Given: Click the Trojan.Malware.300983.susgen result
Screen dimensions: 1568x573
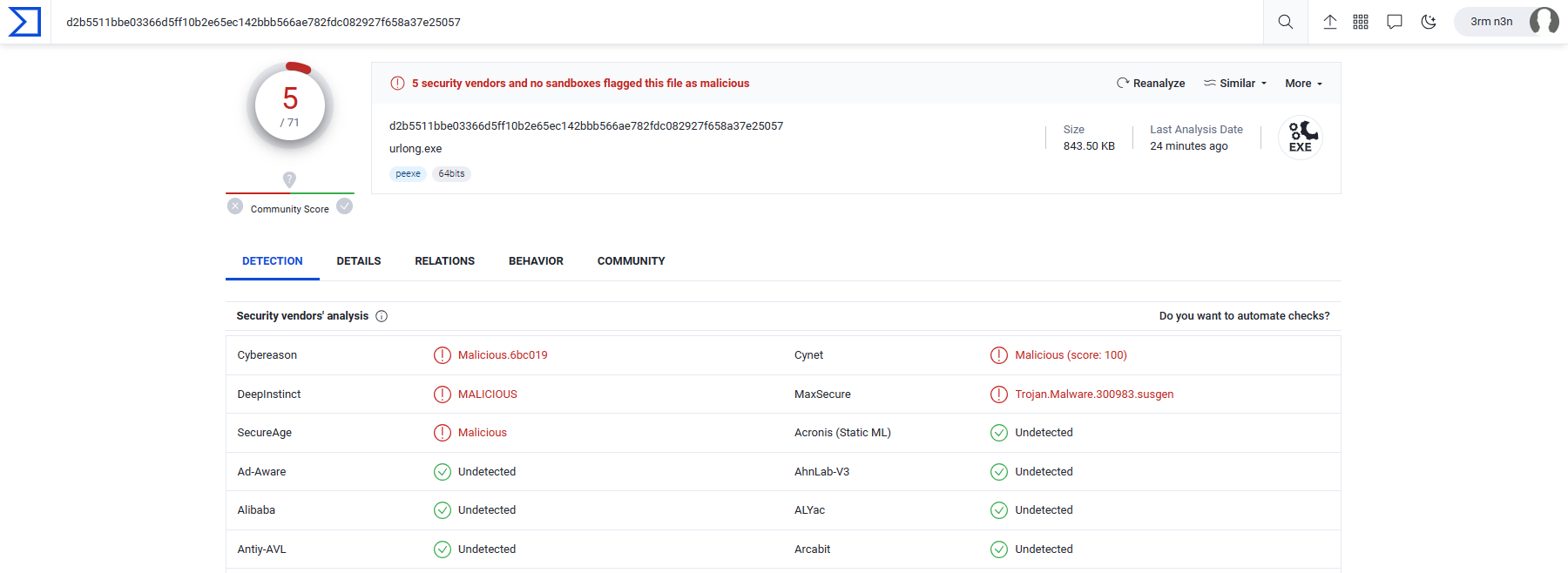Looking at the screenshot, I should pyautogui.click(x=1094, y=394).
